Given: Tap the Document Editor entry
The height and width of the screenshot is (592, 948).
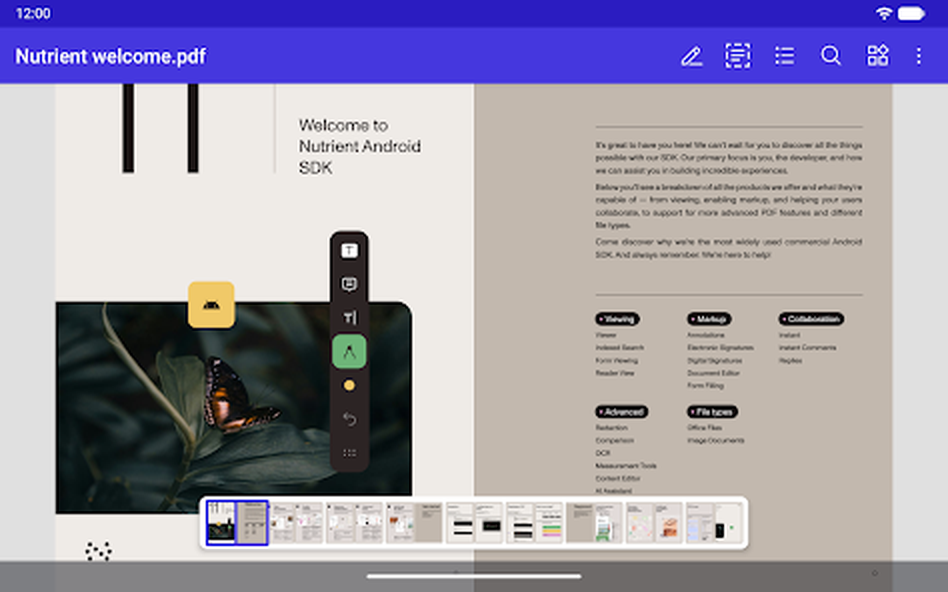Looking at the screenshot, I should click(713, 373).
